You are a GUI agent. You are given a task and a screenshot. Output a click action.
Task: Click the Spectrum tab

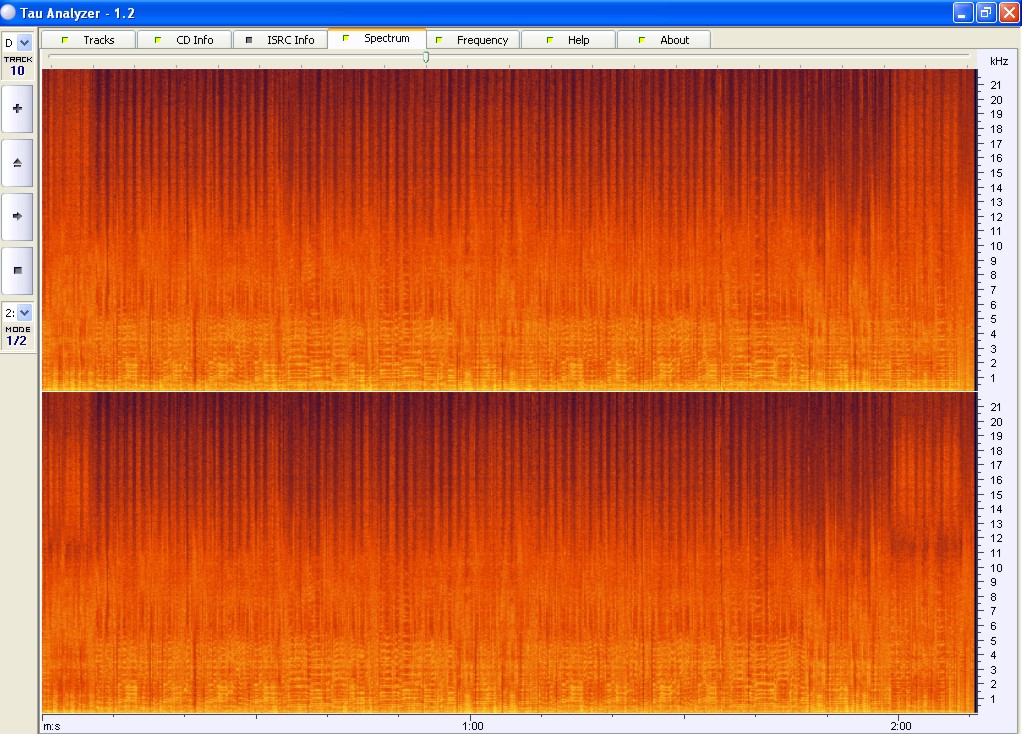(376, 39)
